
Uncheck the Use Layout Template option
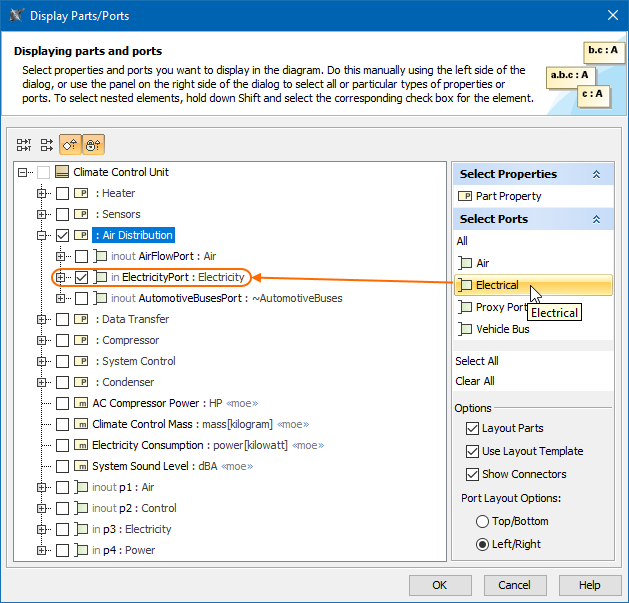click(473, 451)
